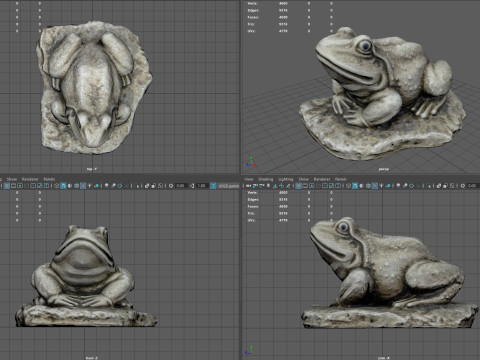Screen dimensions: 480x360
Task: Click "persp" camera label in perspective viewport
Action: pos(384,169)
